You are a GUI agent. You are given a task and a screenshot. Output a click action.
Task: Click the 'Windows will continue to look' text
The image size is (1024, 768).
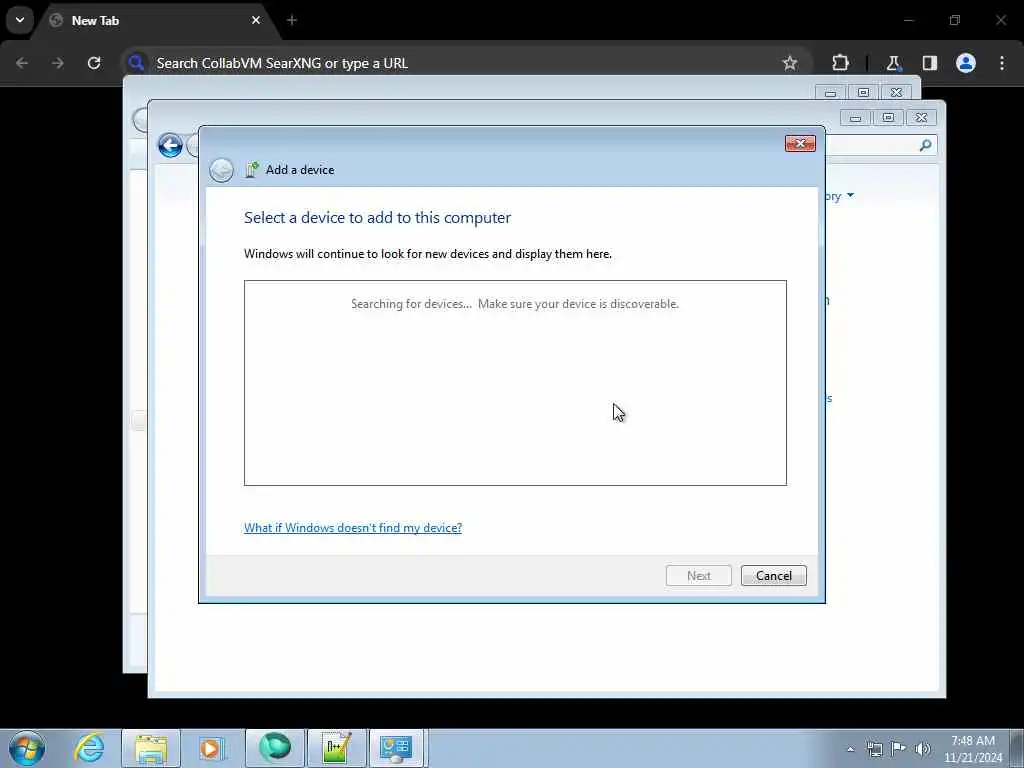click(428, 254)
